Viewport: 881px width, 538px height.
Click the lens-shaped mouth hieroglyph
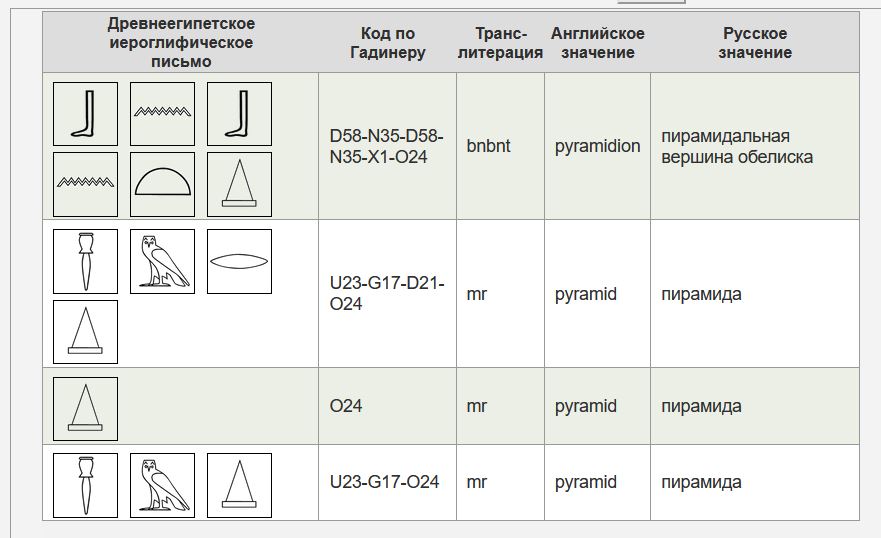pyautogui.click(x=239, y=261)
